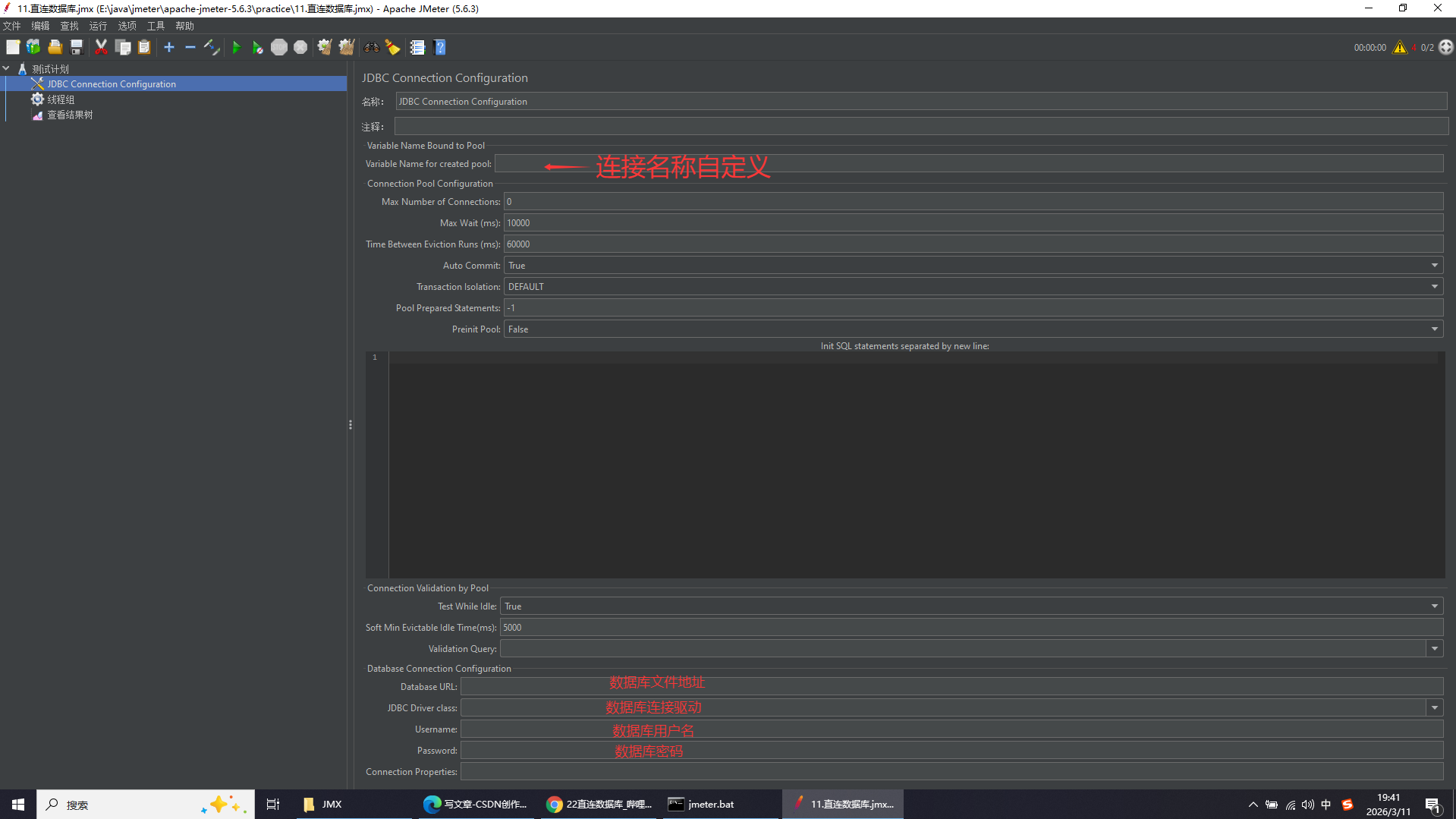Select the 查看结果树 listener node
Image resolution: width=1456 pixels, height=819 pixels.
[70, 115]
